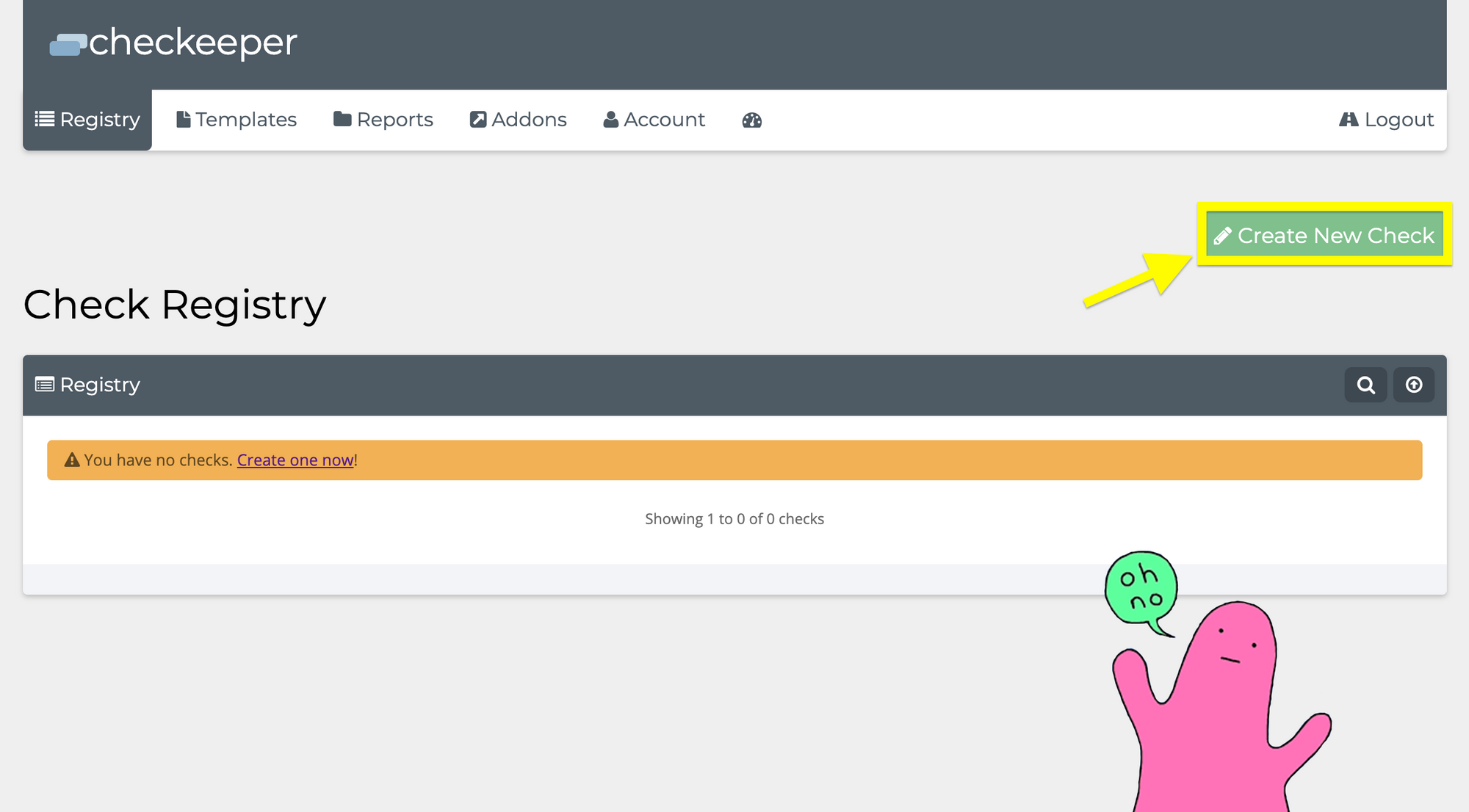Go to the Reports tab

[x=383, y=120]
